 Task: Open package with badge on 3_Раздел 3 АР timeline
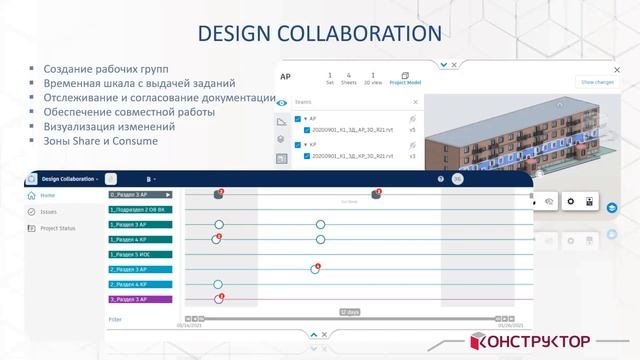point(219,299)
